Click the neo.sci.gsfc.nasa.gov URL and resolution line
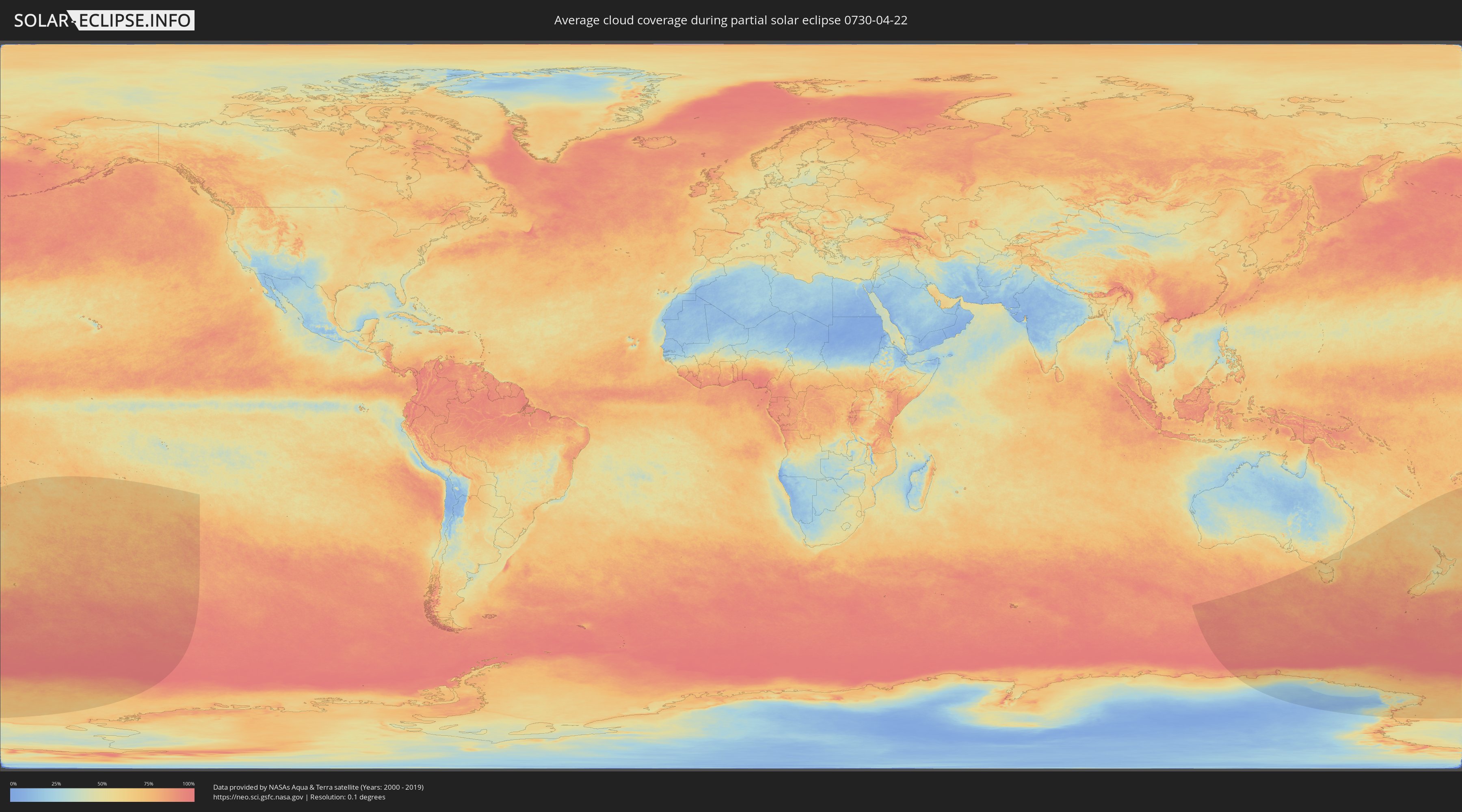 299,797
